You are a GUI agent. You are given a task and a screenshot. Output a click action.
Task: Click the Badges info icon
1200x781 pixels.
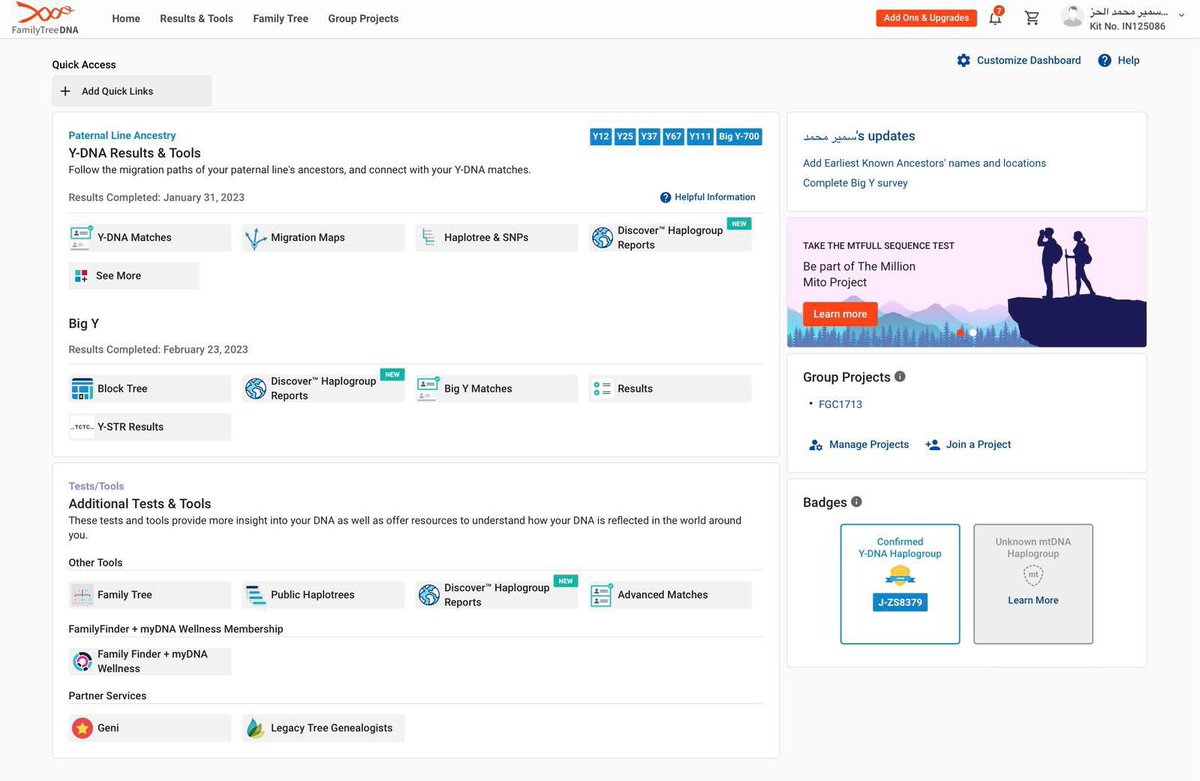point(856,502)
